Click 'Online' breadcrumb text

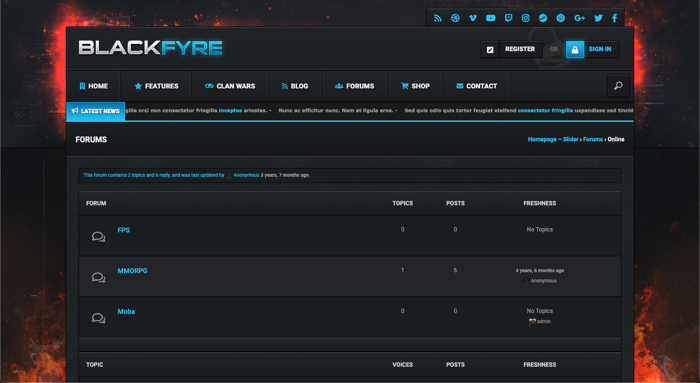click(616, 139)
